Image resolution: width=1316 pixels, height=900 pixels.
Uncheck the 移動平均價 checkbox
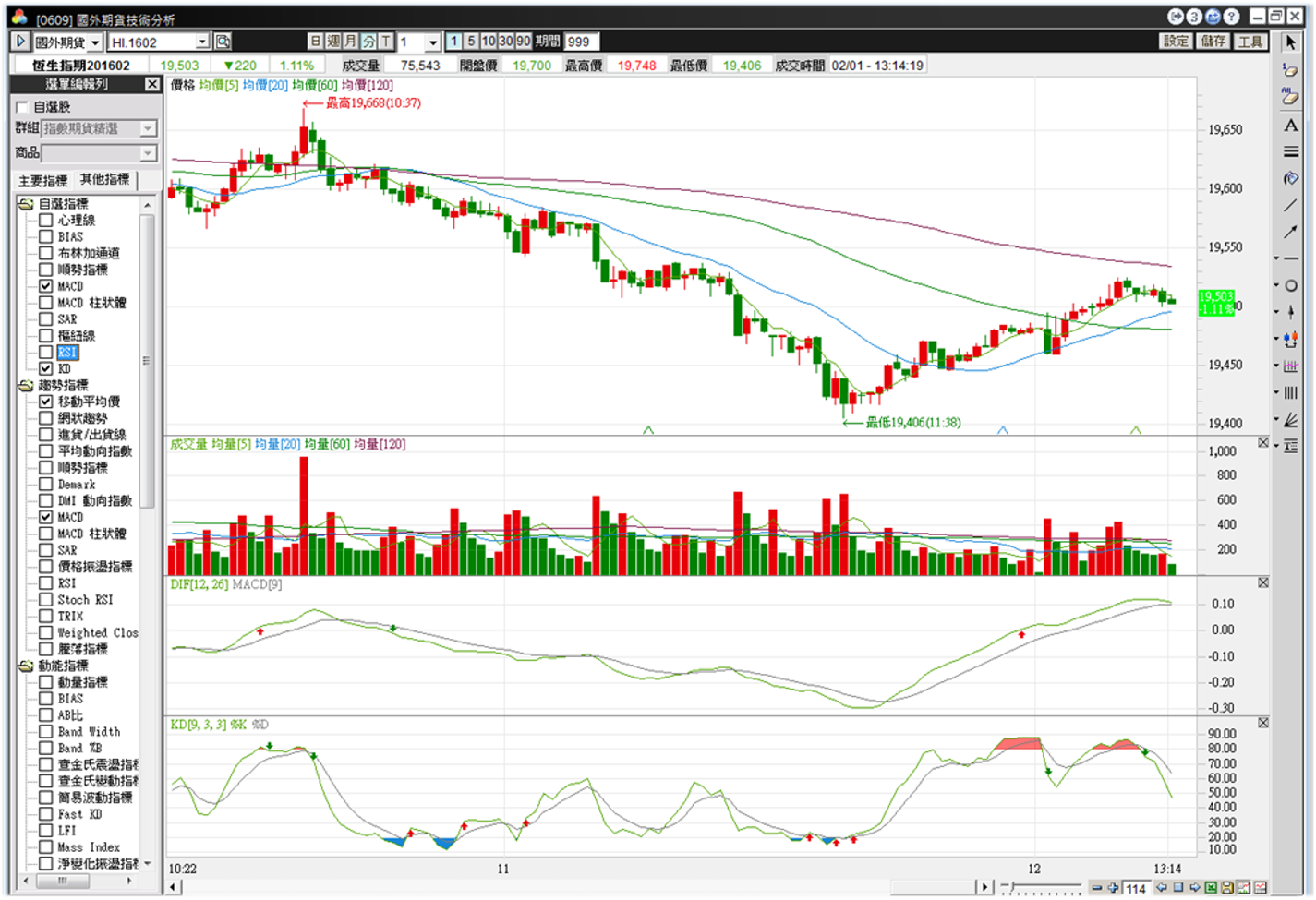click(x=45, y=402)
